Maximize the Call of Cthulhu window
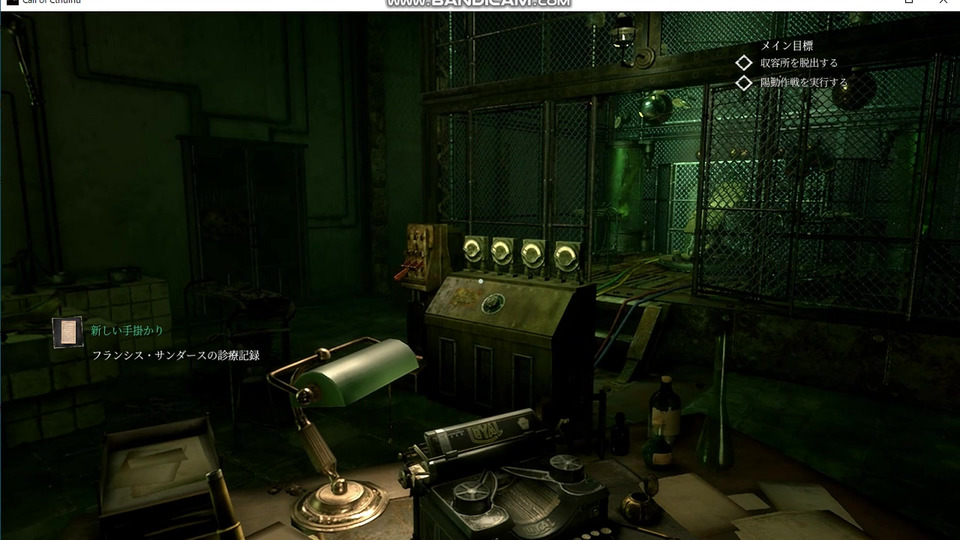 tap(909, 2)
